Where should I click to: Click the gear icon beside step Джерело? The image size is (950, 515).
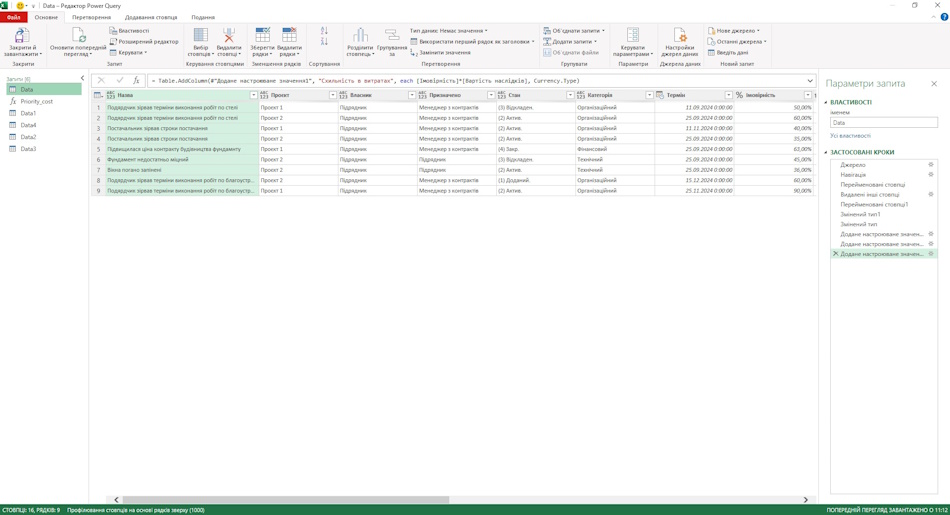coord(931,165)
